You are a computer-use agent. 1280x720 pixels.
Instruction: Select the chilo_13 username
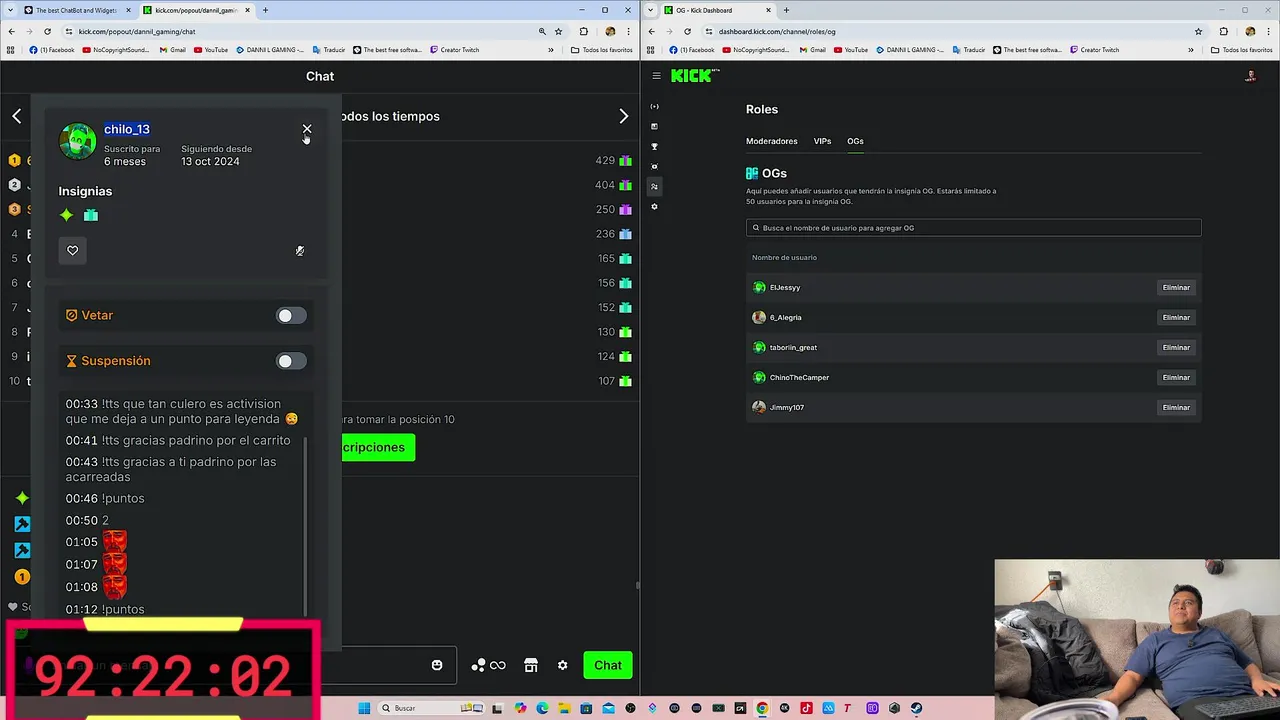127,129
